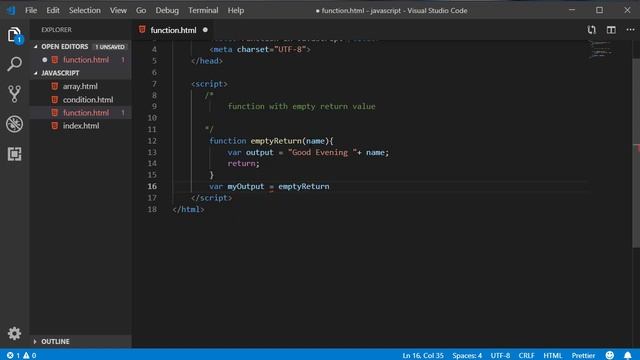The image size is (640, 360).
Task: Collapse the Open Editors section
Action: point(36,47)
